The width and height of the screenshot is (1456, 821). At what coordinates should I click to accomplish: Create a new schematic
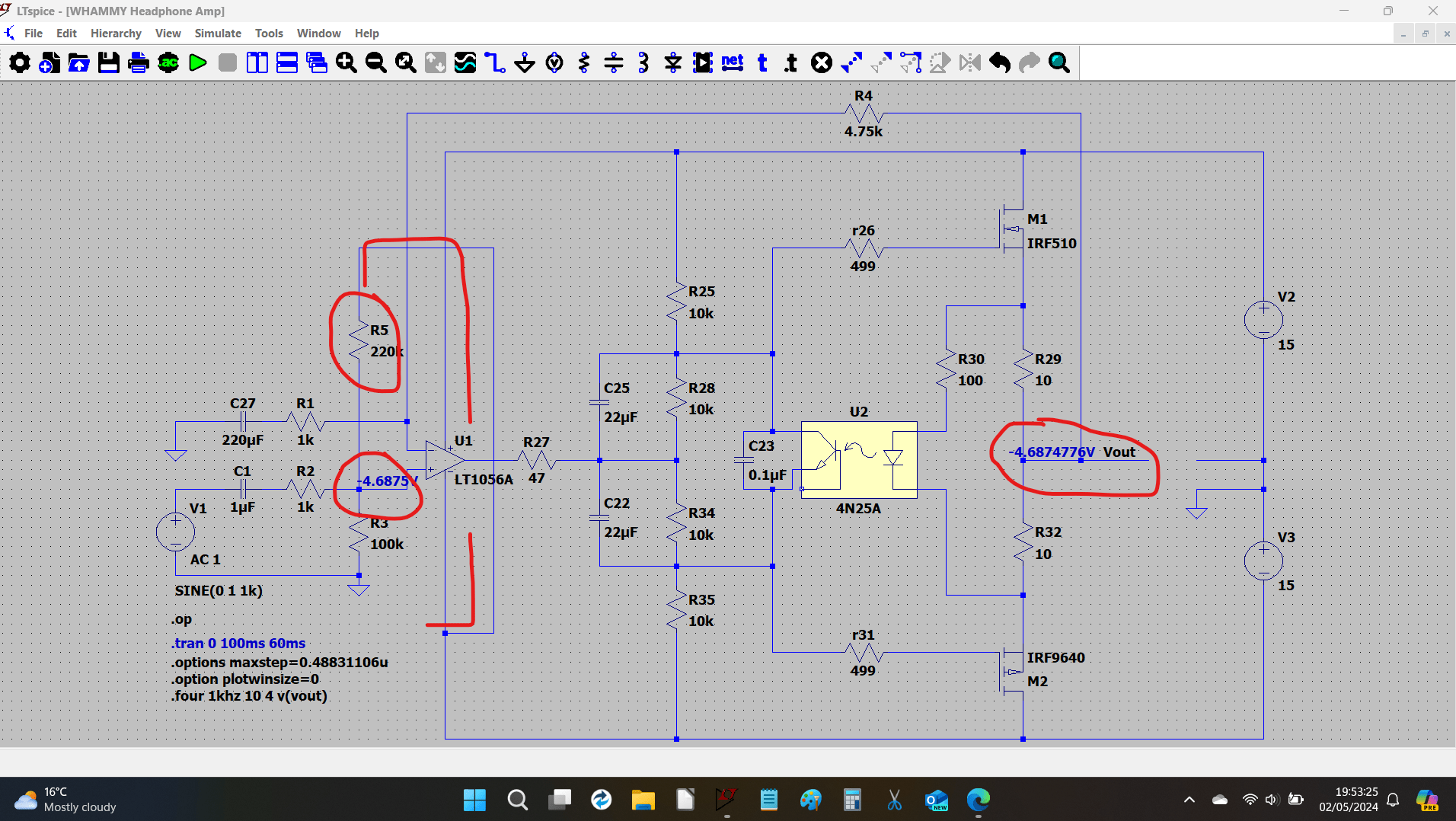(49, 62)
